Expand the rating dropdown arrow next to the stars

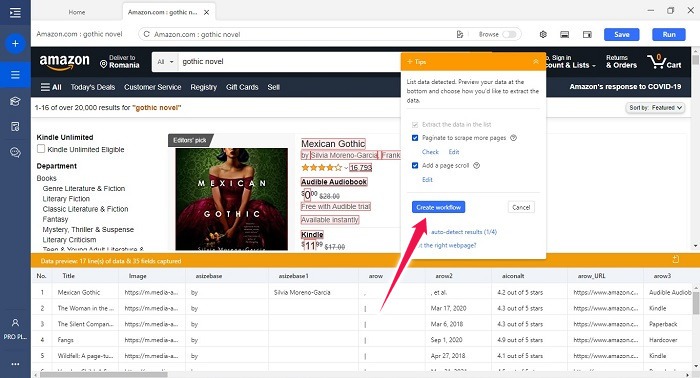coord(346,168)
